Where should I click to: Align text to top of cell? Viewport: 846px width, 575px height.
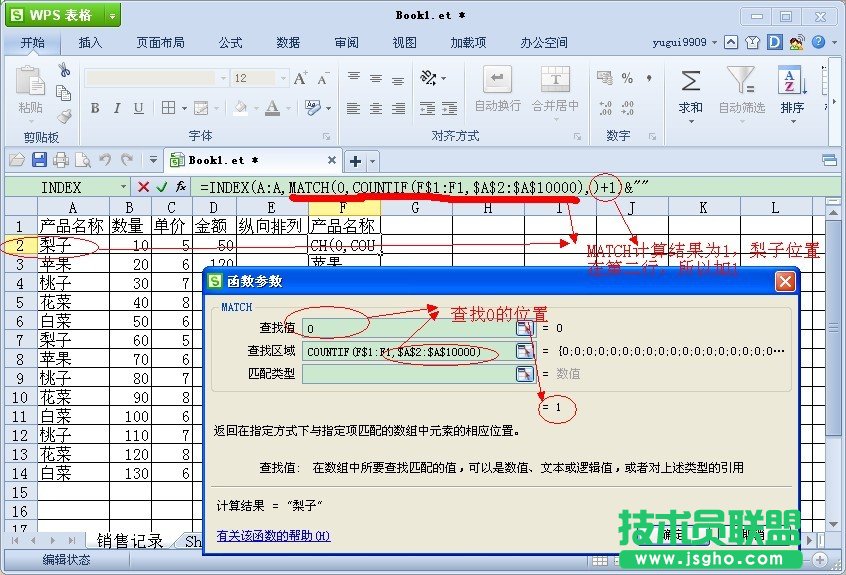click(354, 79)
